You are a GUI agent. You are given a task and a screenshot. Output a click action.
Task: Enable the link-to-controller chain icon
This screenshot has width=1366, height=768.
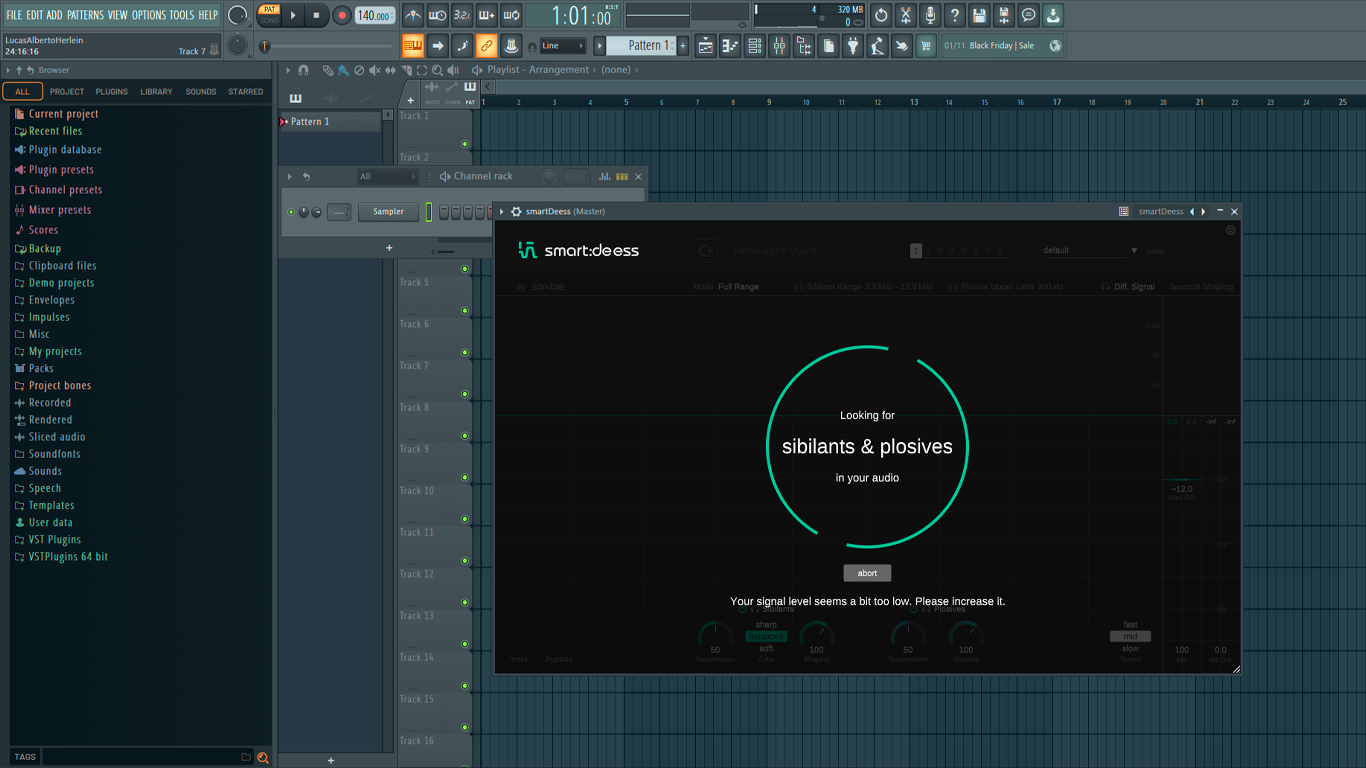point(486,45)
